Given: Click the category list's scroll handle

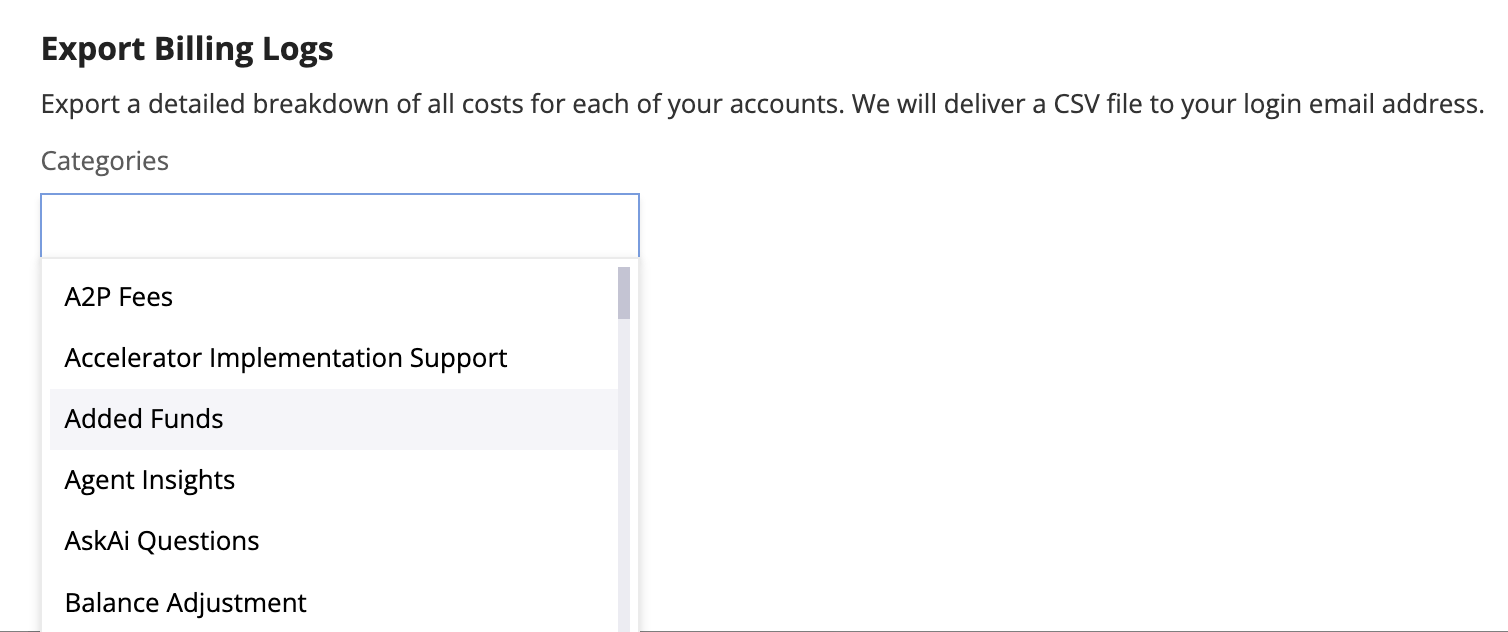Looking at the screenshot, I should tap(624, 292).
